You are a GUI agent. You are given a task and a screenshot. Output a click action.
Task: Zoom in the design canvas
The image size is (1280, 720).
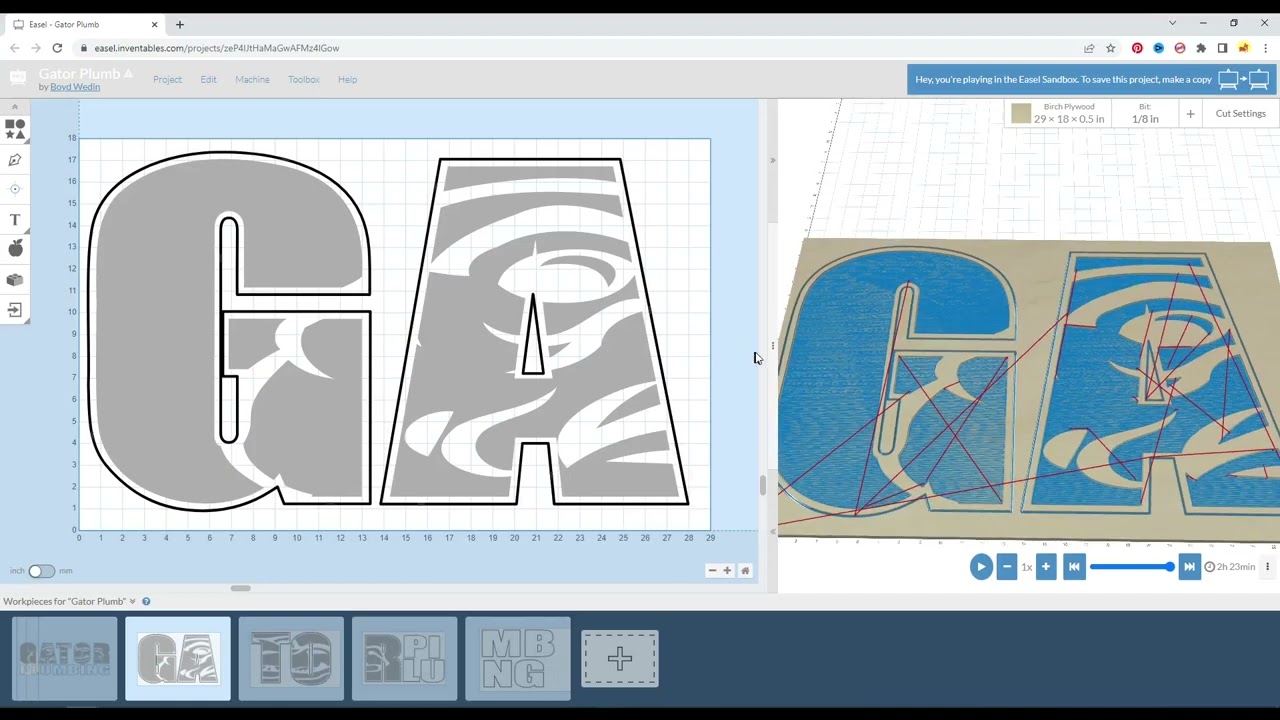pyautogui.click(x=728, y=570)
